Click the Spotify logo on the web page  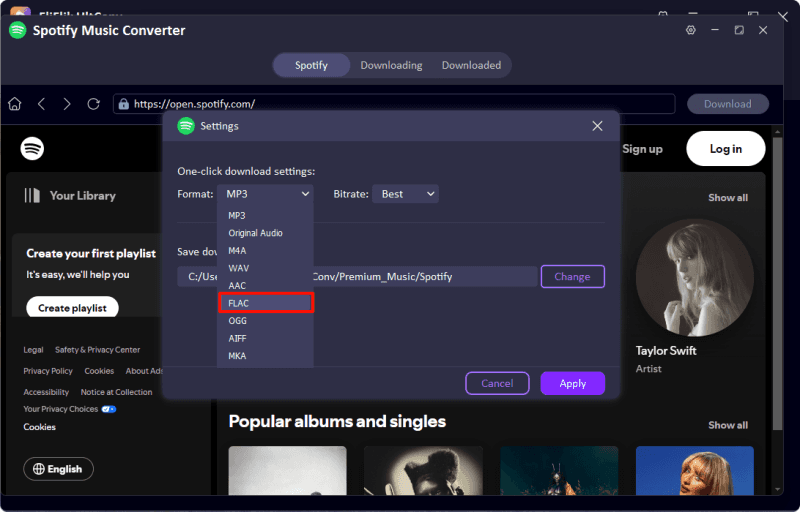click(32, 149)
